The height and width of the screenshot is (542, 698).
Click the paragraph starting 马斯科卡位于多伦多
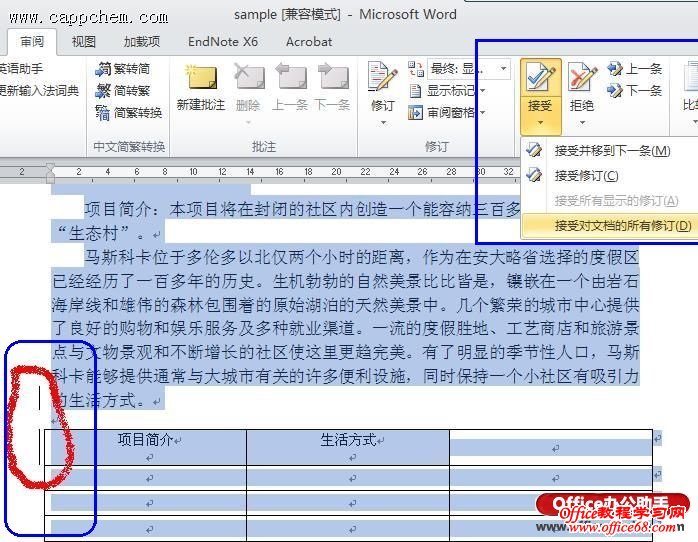(x=345, y=328)
